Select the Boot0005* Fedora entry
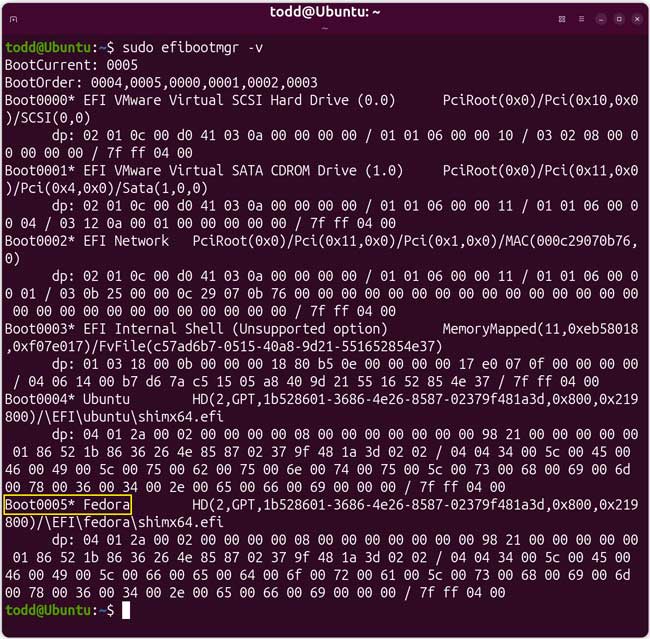Viewport: 650px width, 639px height. coord(67,505)
